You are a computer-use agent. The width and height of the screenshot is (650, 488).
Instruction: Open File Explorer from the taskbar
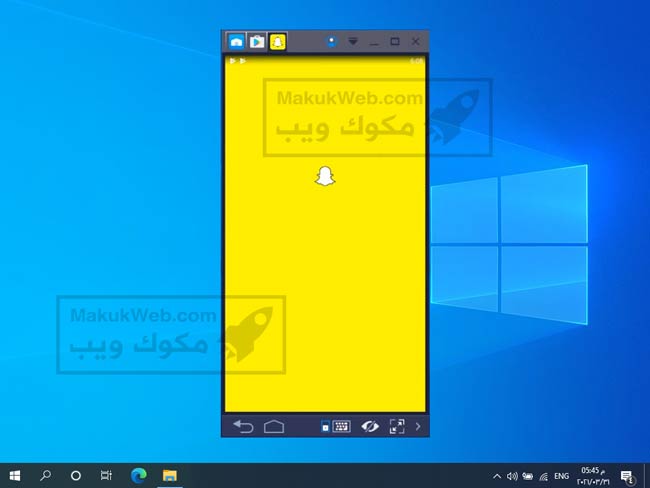(x=170, y=476)
